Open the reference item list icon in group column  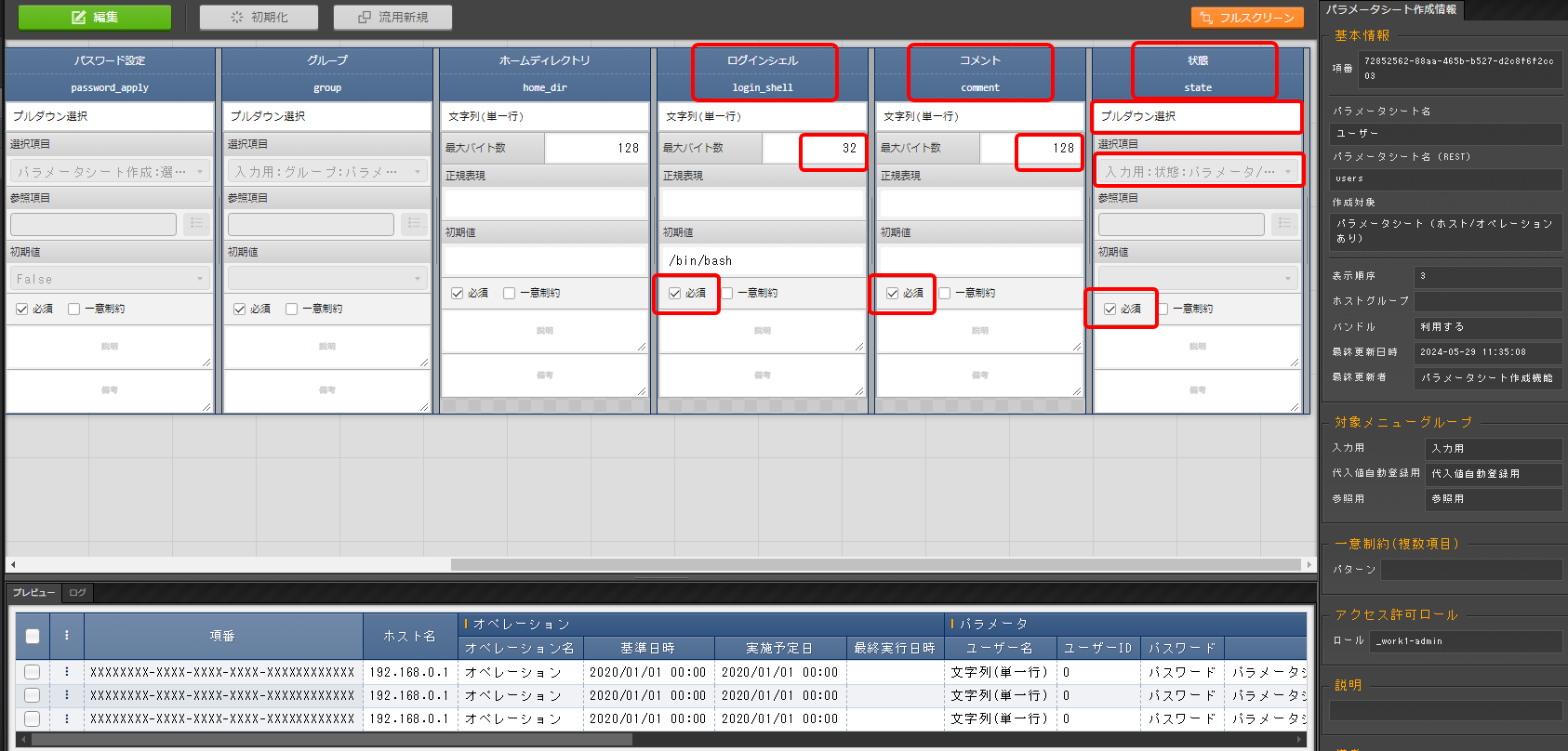[414, 223]
